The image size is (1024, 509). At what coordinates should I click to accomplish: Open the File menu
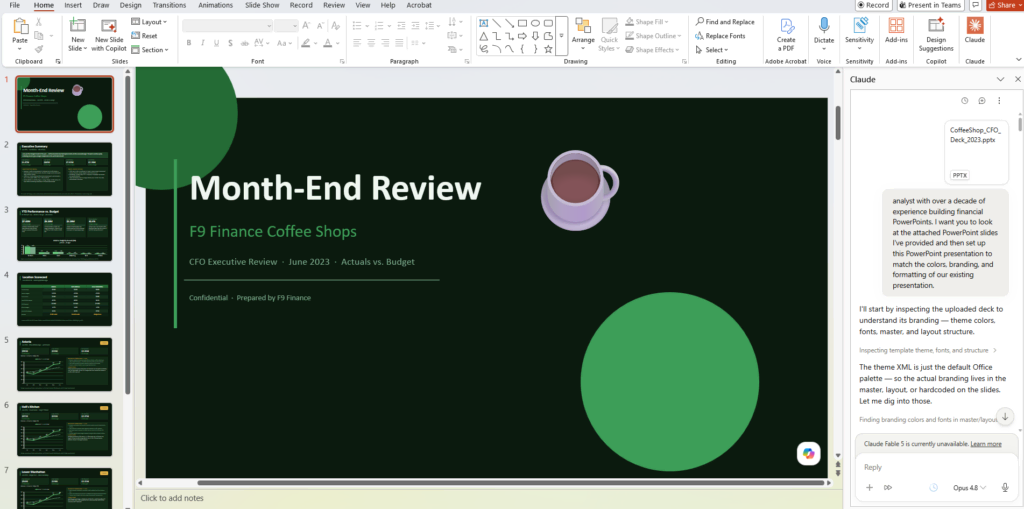14,5
